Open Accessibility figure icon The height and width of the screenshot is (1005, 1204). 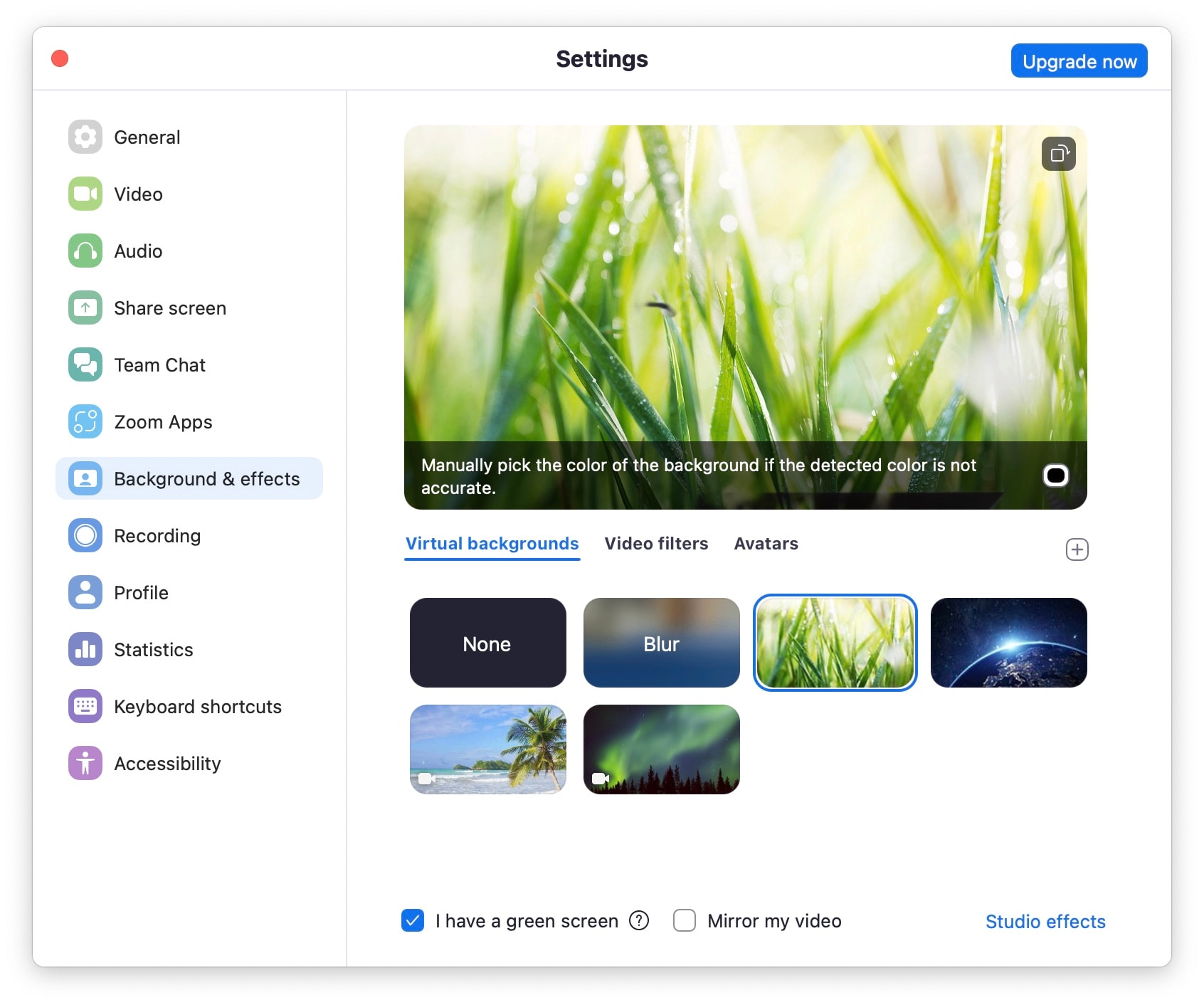(85, 763)
